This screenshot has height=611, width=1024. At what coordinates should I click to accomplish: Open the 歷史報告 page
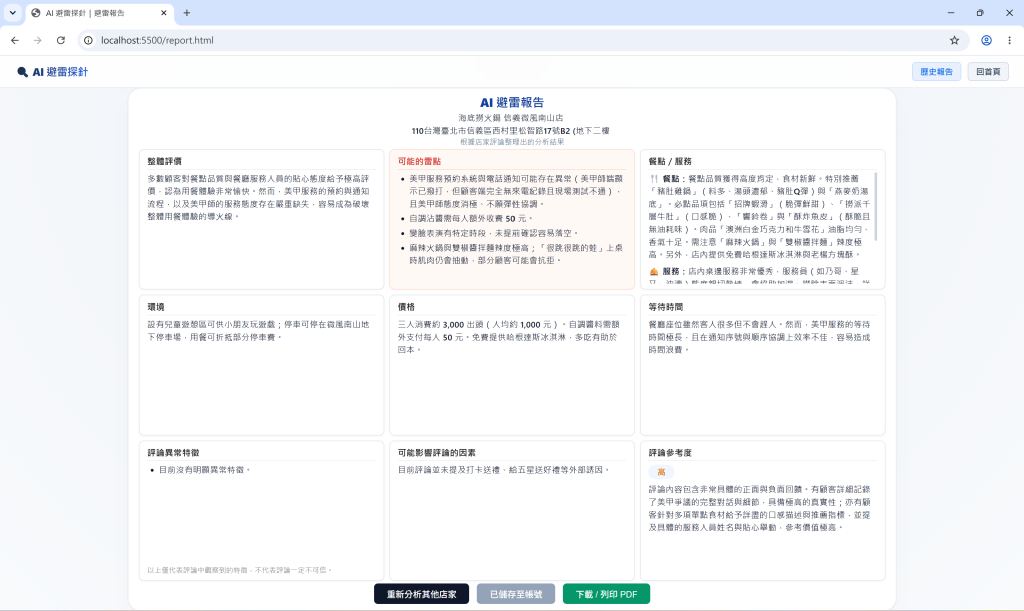click(936, 72)
